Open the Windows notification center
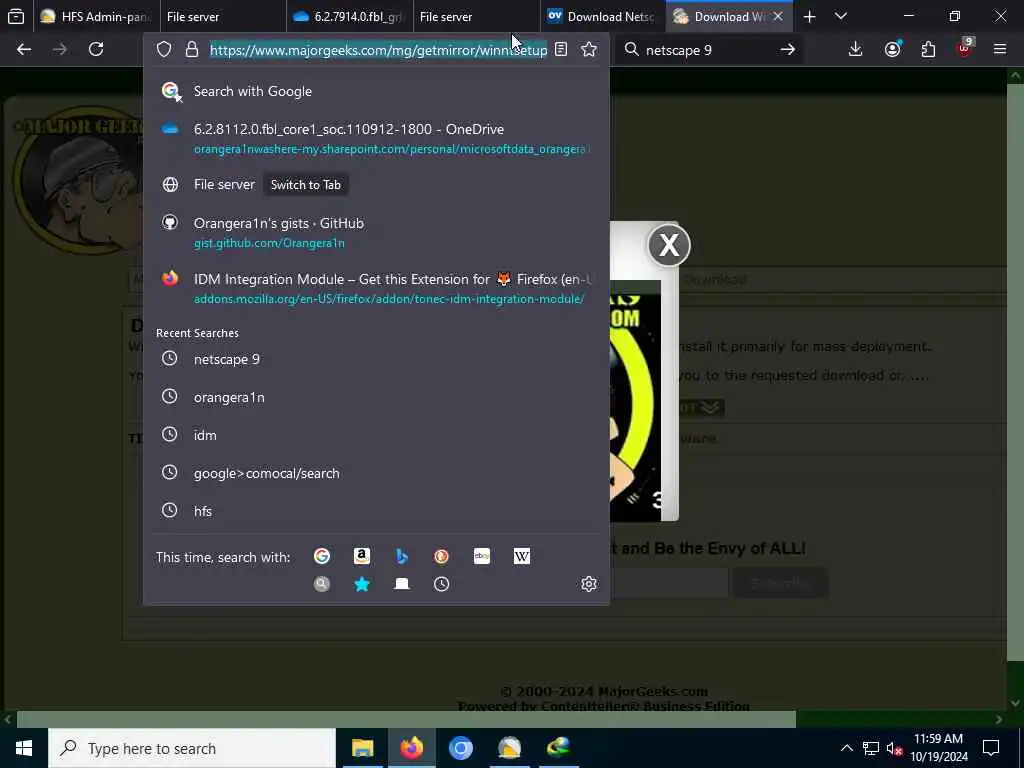 [991, 748]
